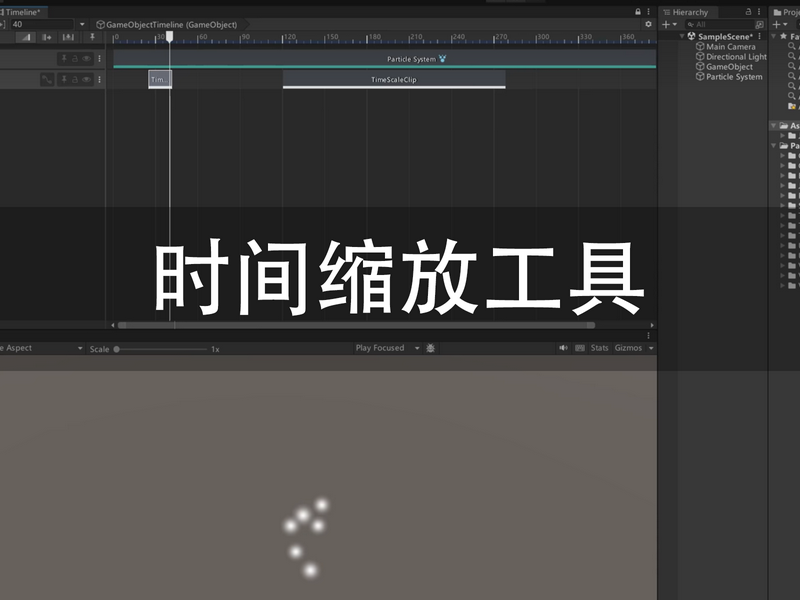The width and height of the screenshot is (800, 600).
Task: Click the frame number field showing 40
Action: pos(42,24)
